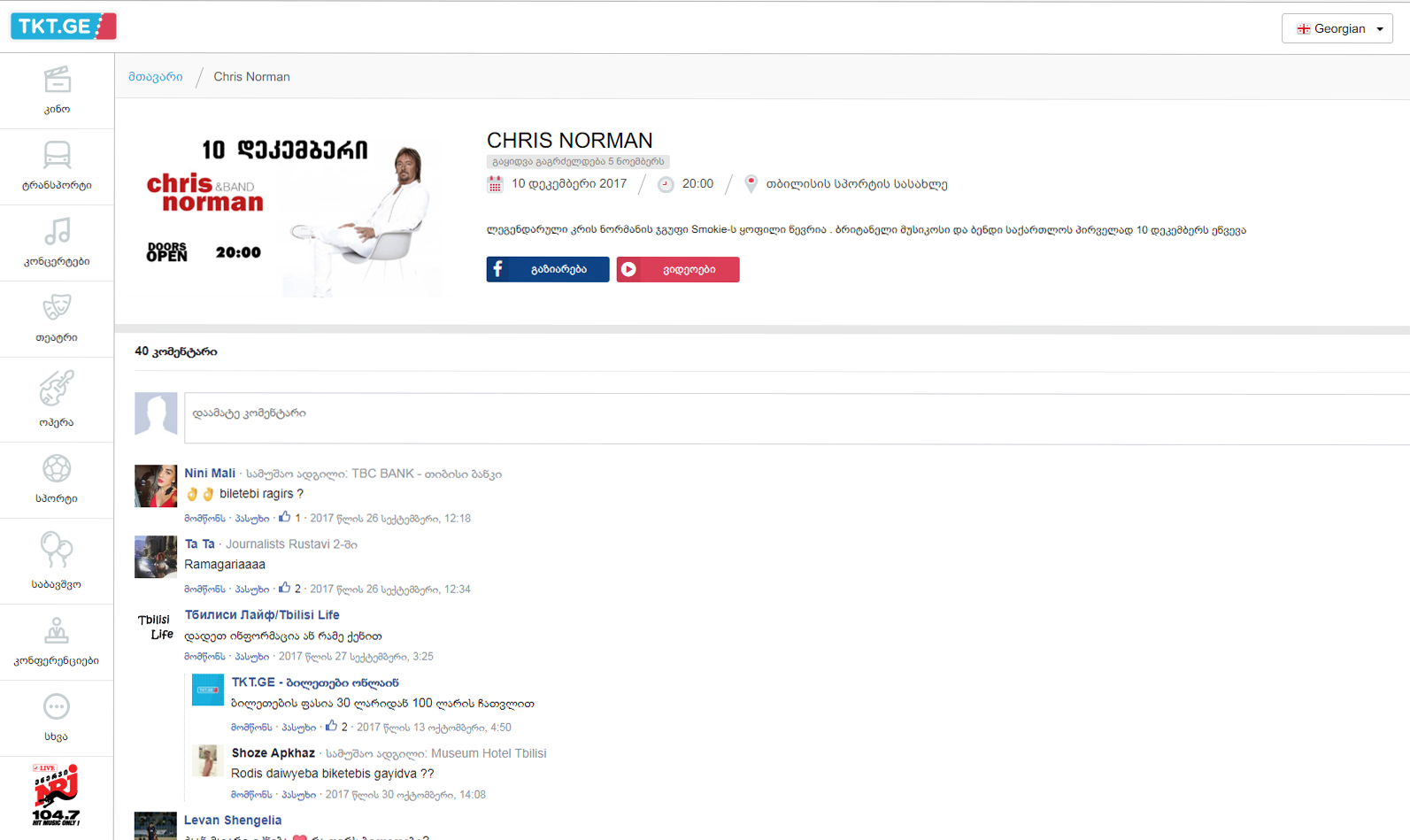Click the TKT.GE site logo
1410x840 pixels.
coord(64,27)
